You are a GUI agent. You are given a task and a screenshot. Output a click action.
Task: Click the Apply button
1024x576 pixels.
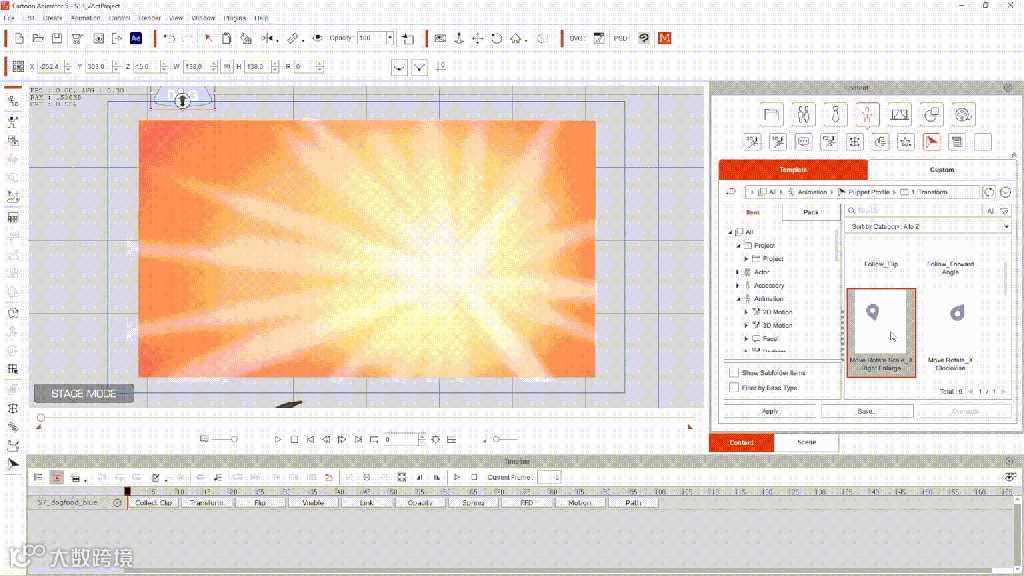pos(770,411)
